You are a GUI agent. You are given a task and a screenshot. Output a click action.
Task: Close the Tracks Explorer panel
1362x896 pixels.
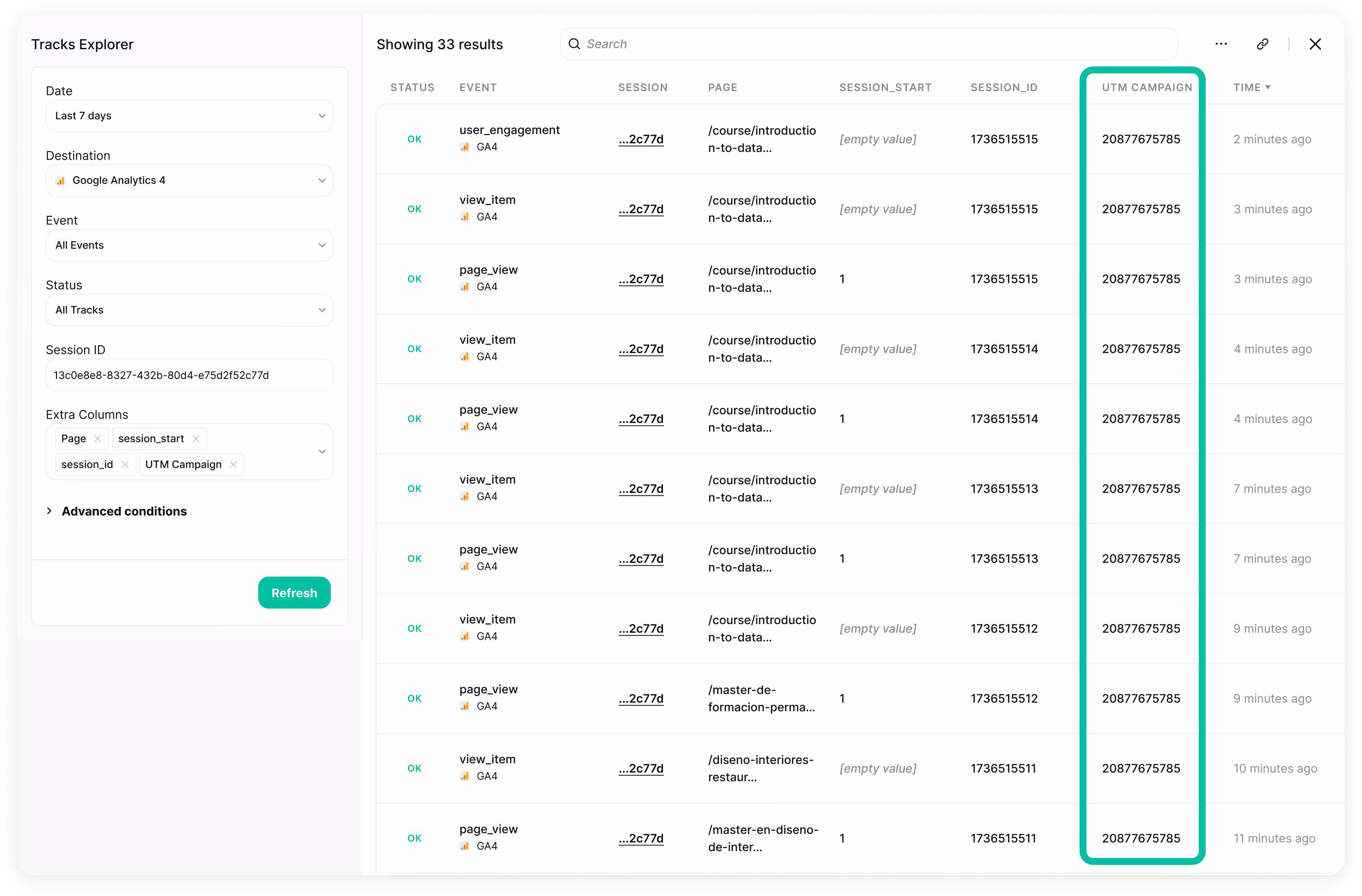point(1315,44)
